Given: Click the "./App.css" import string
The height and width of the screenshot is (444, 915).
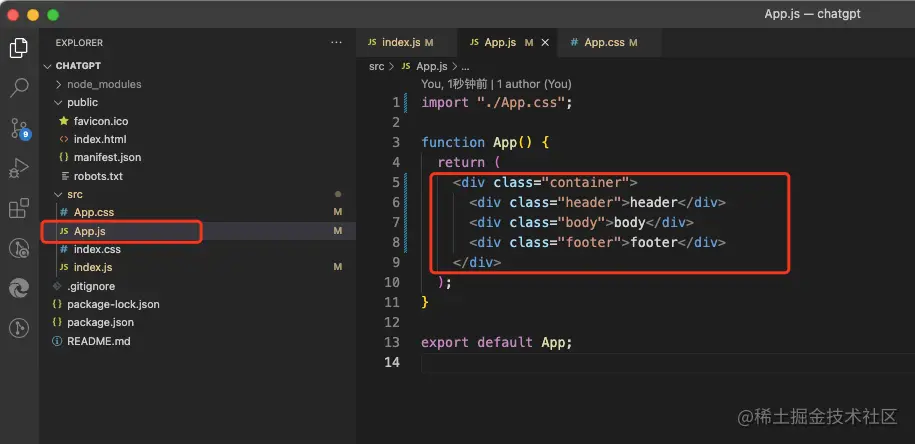Looking at the screenshot, I should [x=521, y=103].
